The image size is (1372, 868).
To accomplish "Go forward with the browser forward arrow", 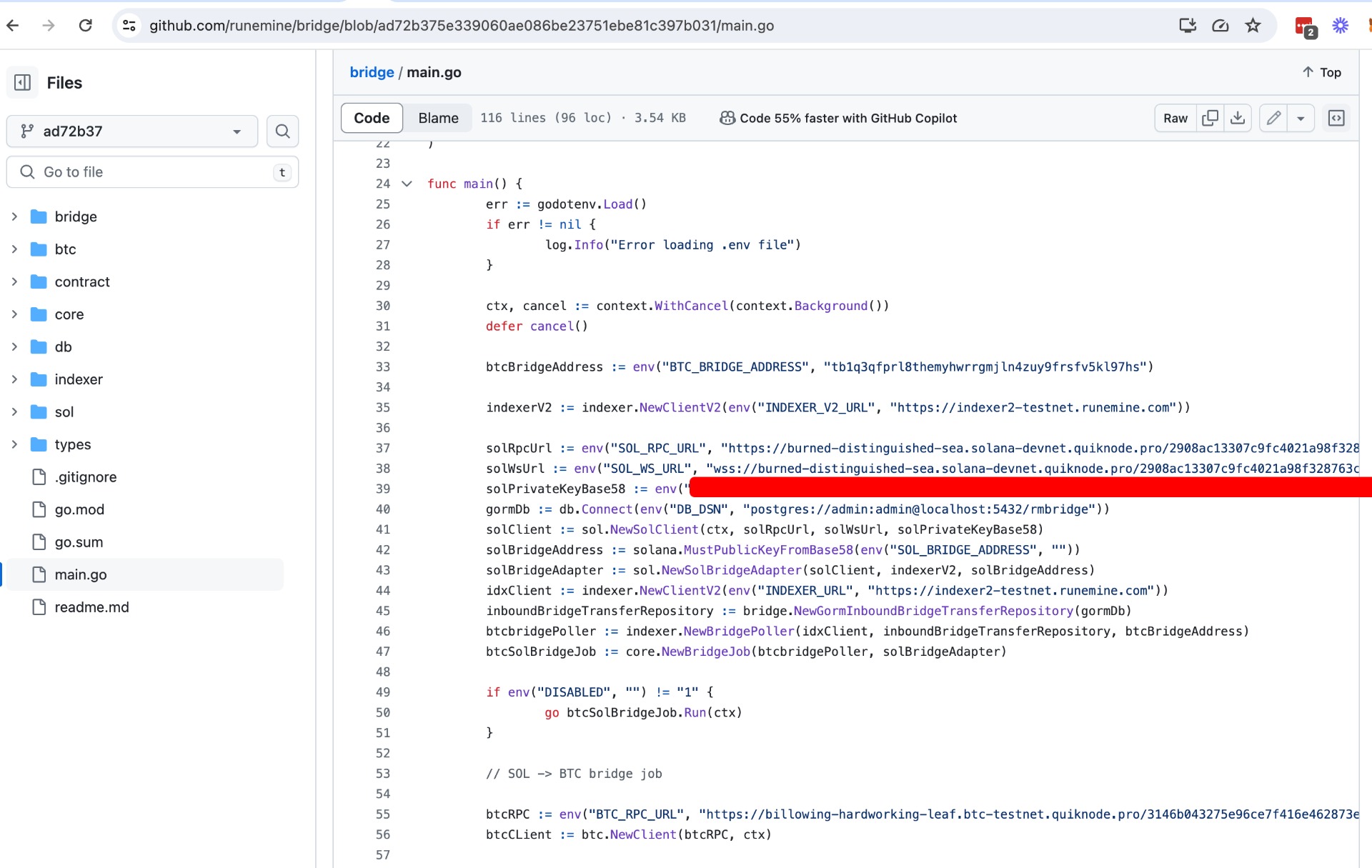I will pos(49,26).
